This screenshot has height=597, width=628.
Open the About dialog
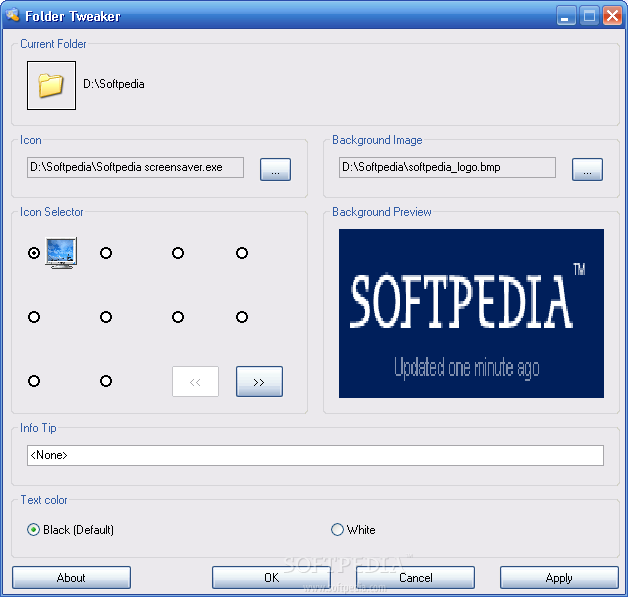pos(71,577)
